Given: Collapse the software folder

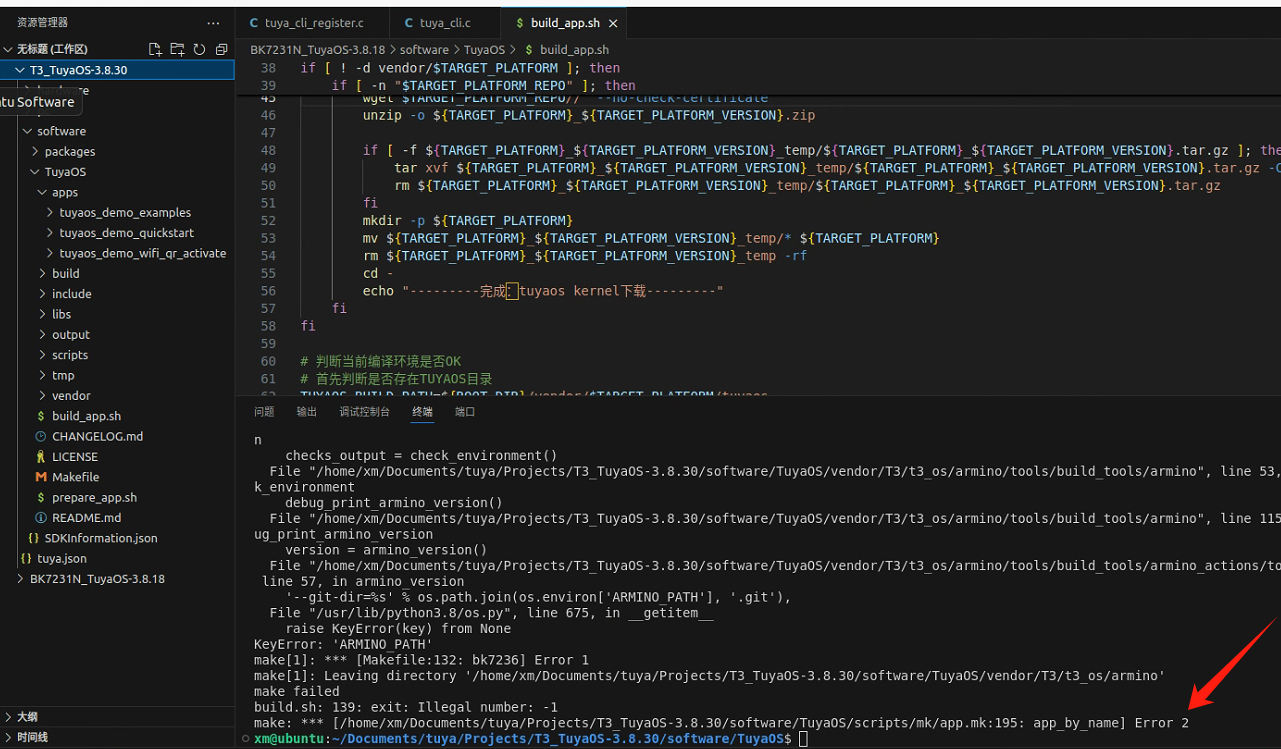Looking at the screenshot, I should coord(117,131).
